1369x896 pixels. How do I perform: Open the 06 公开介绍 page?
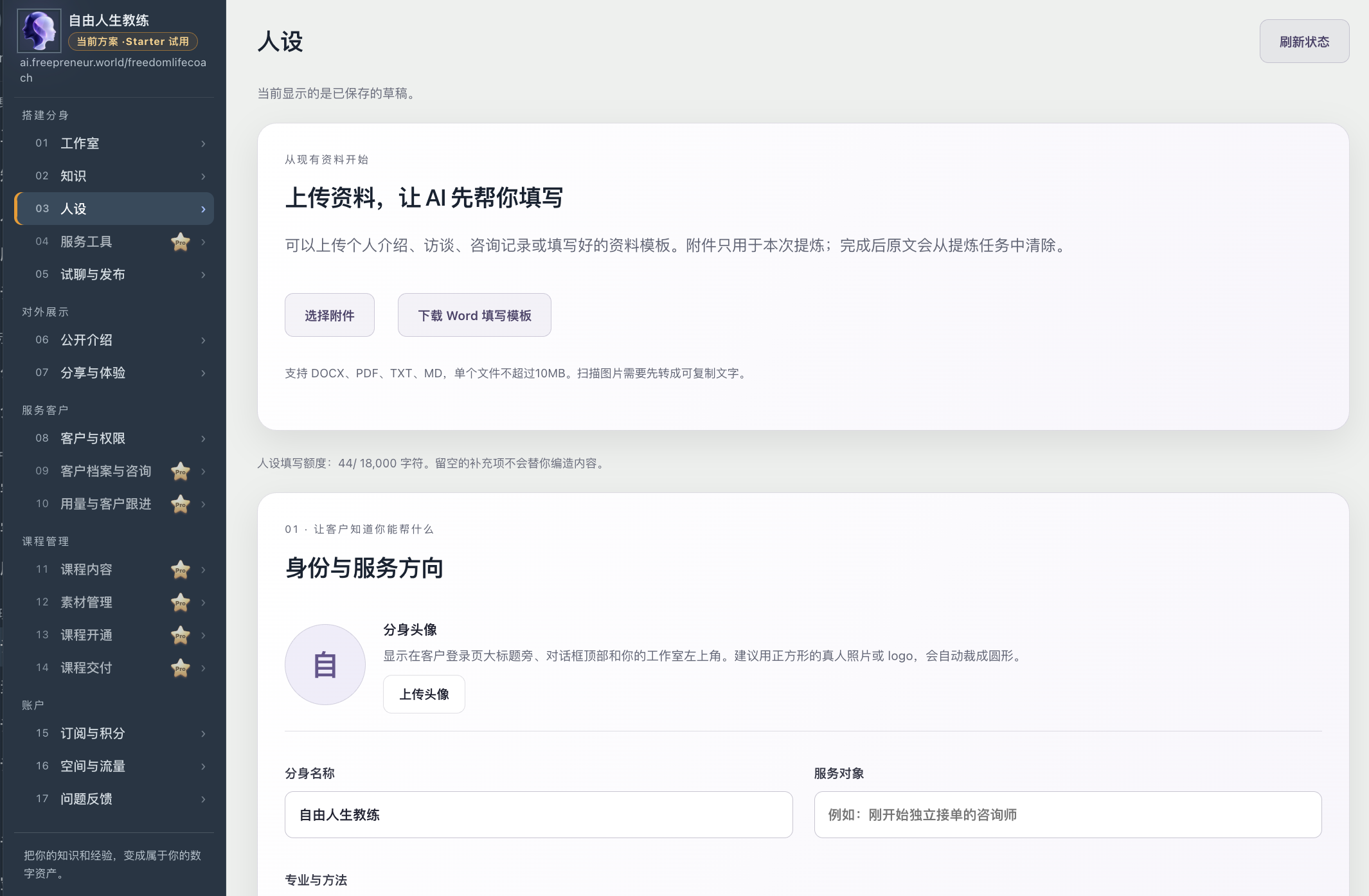pyautogui.click(x=114, y=340)
